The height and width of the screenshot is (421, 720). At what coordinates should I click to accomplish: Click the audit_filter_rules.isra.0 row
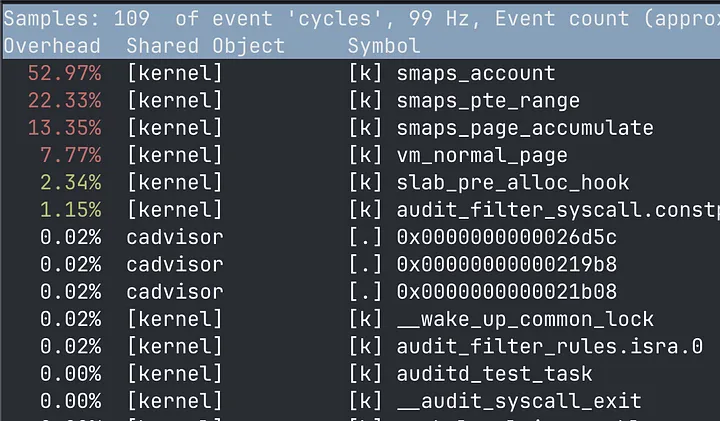click(x=361, y=347)
